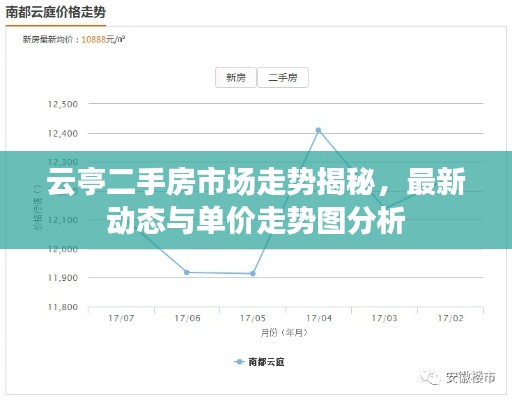
Task: Click the 17/04 peak data point
Action: click(318, 130)
